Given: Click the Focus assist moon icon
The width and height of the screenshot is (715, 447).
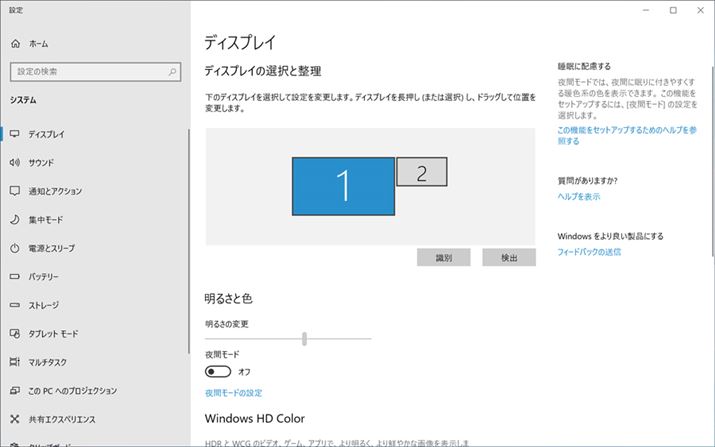Looking at the screenshot, I should point(15,219).
